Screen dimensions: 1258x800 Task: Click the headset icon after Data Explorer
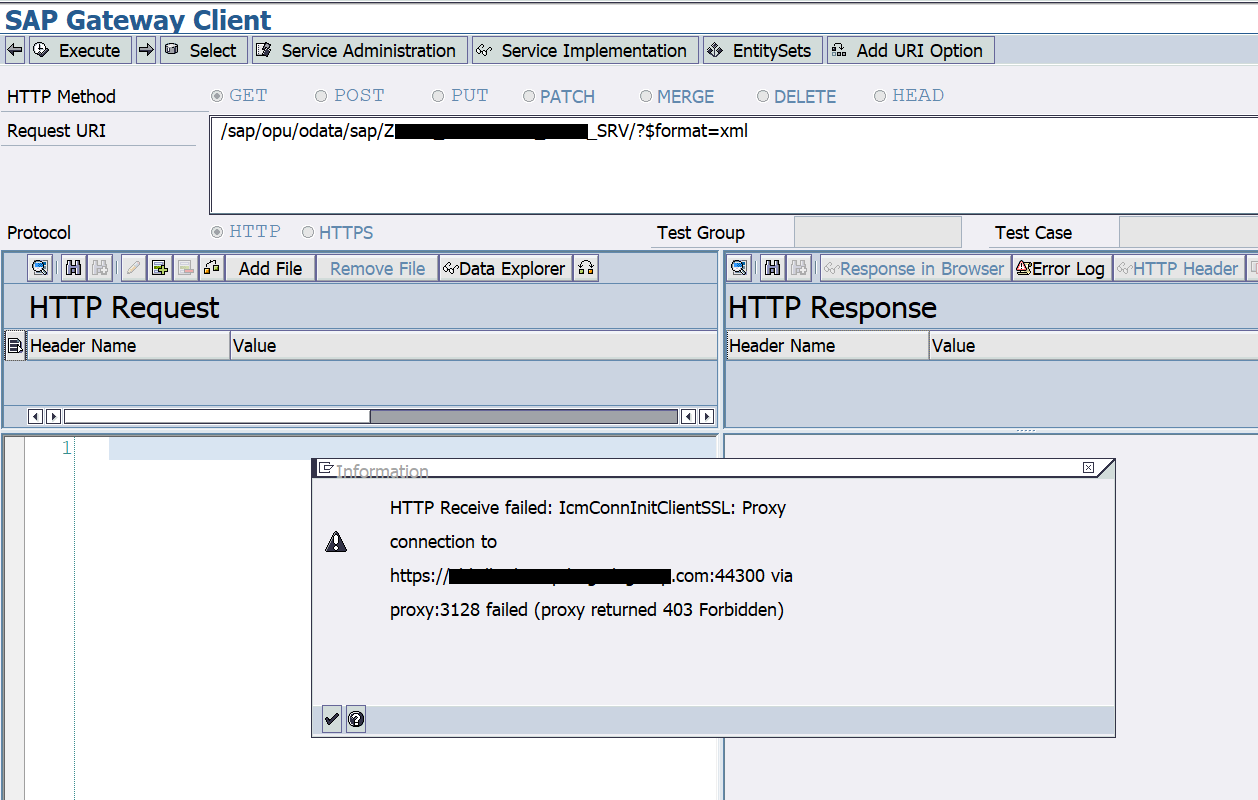[586, 268]
